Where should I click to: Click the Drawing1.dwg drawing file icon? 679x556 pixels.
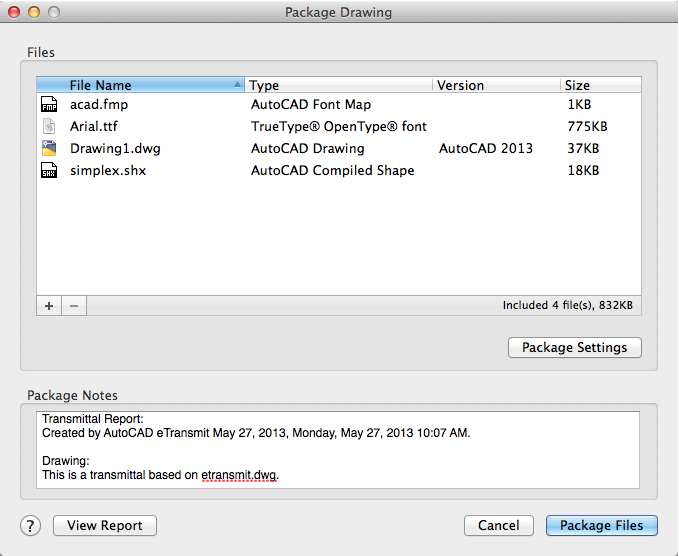[x=49, y=148]
